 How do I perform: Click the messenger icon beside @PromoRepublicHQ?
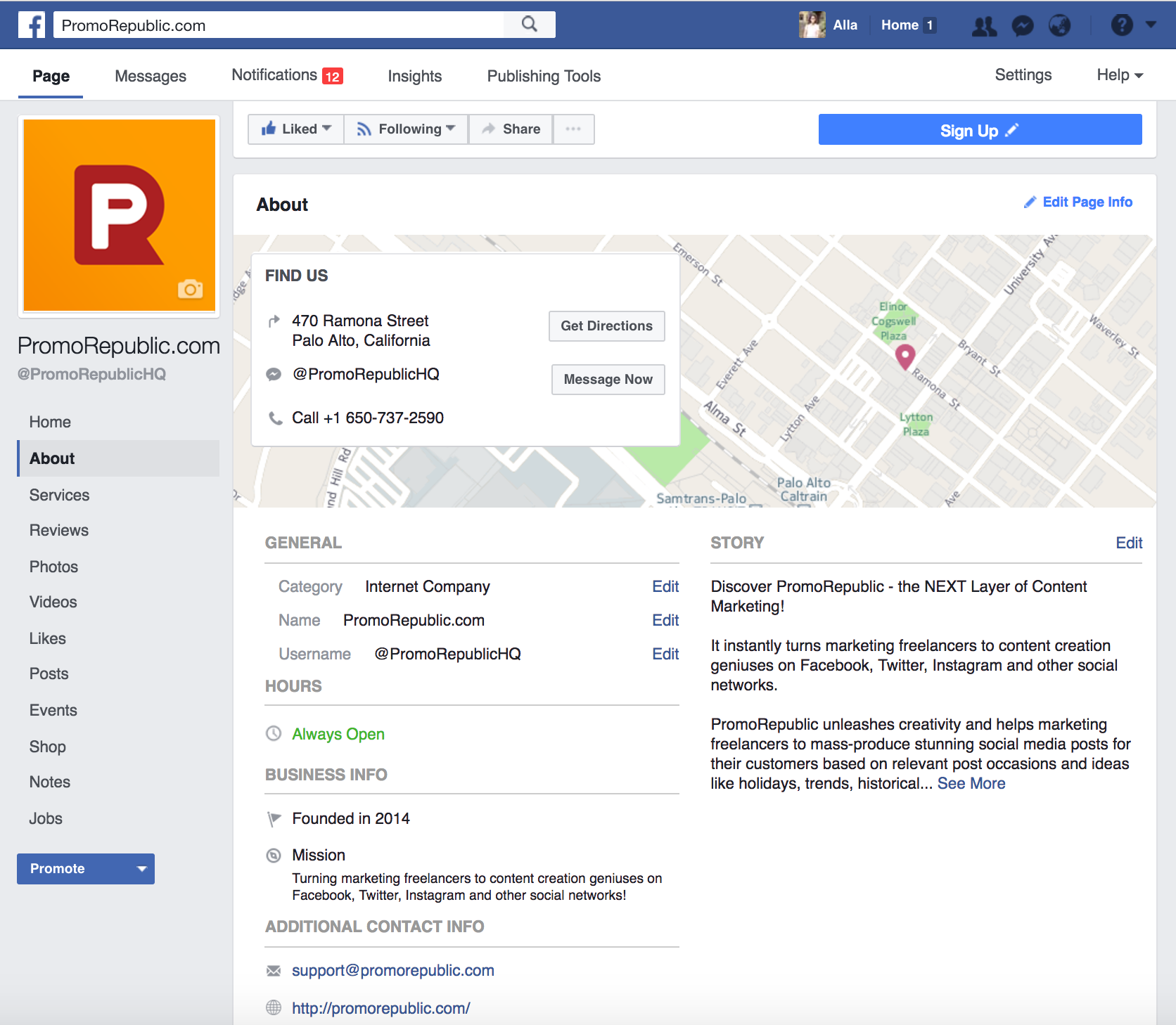coord(274,375)
